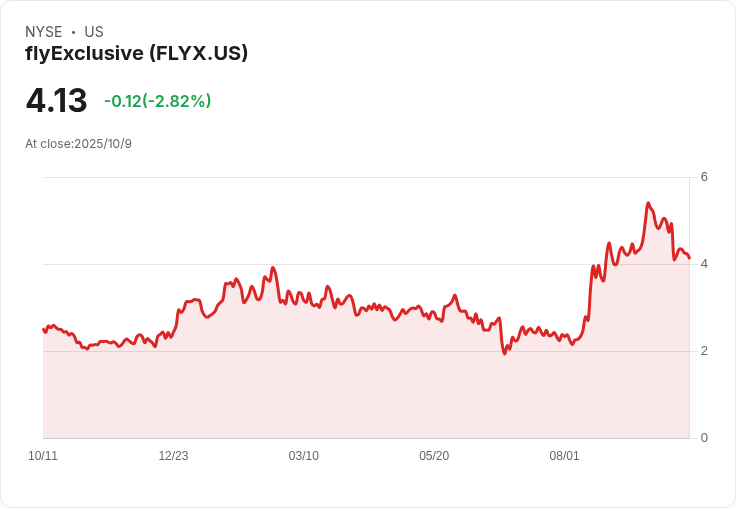Screen dimensions: 736x508
Task: Click the 0 value on y-axis
Action: [704, 438]
